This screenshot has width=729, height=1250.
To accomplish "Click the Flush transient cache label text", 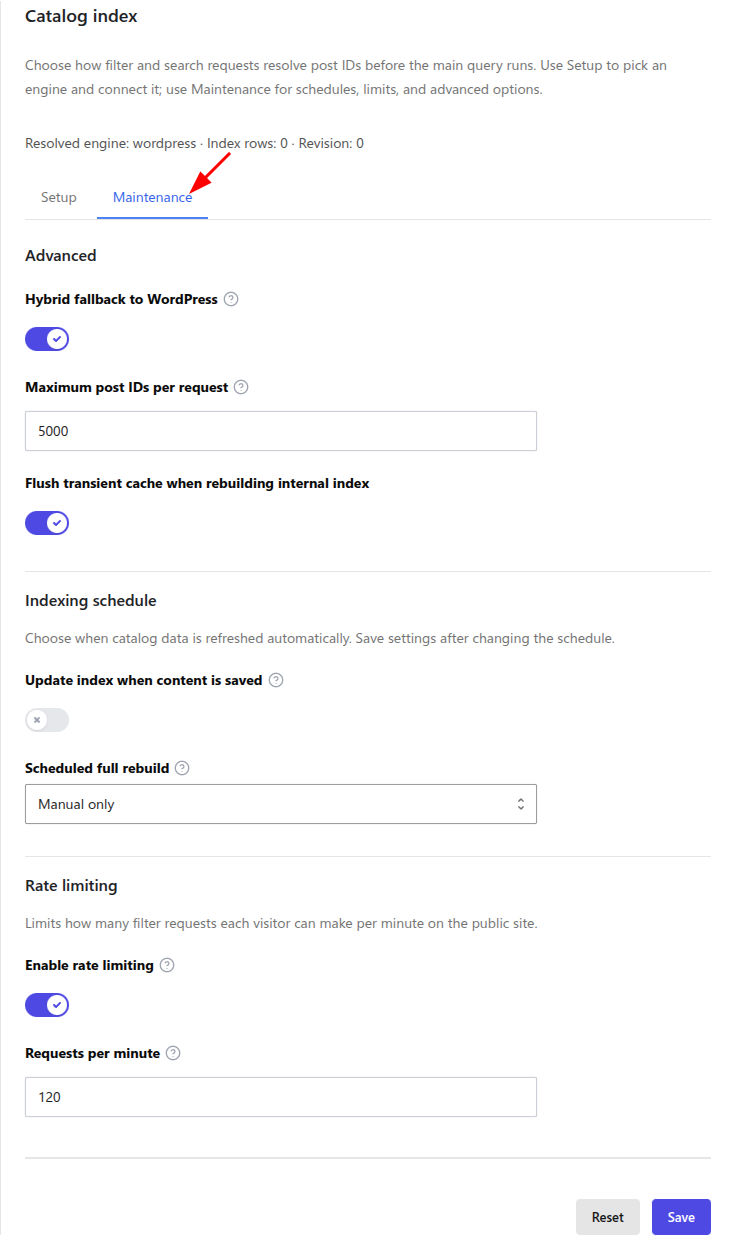I will [x=197, y=483].
